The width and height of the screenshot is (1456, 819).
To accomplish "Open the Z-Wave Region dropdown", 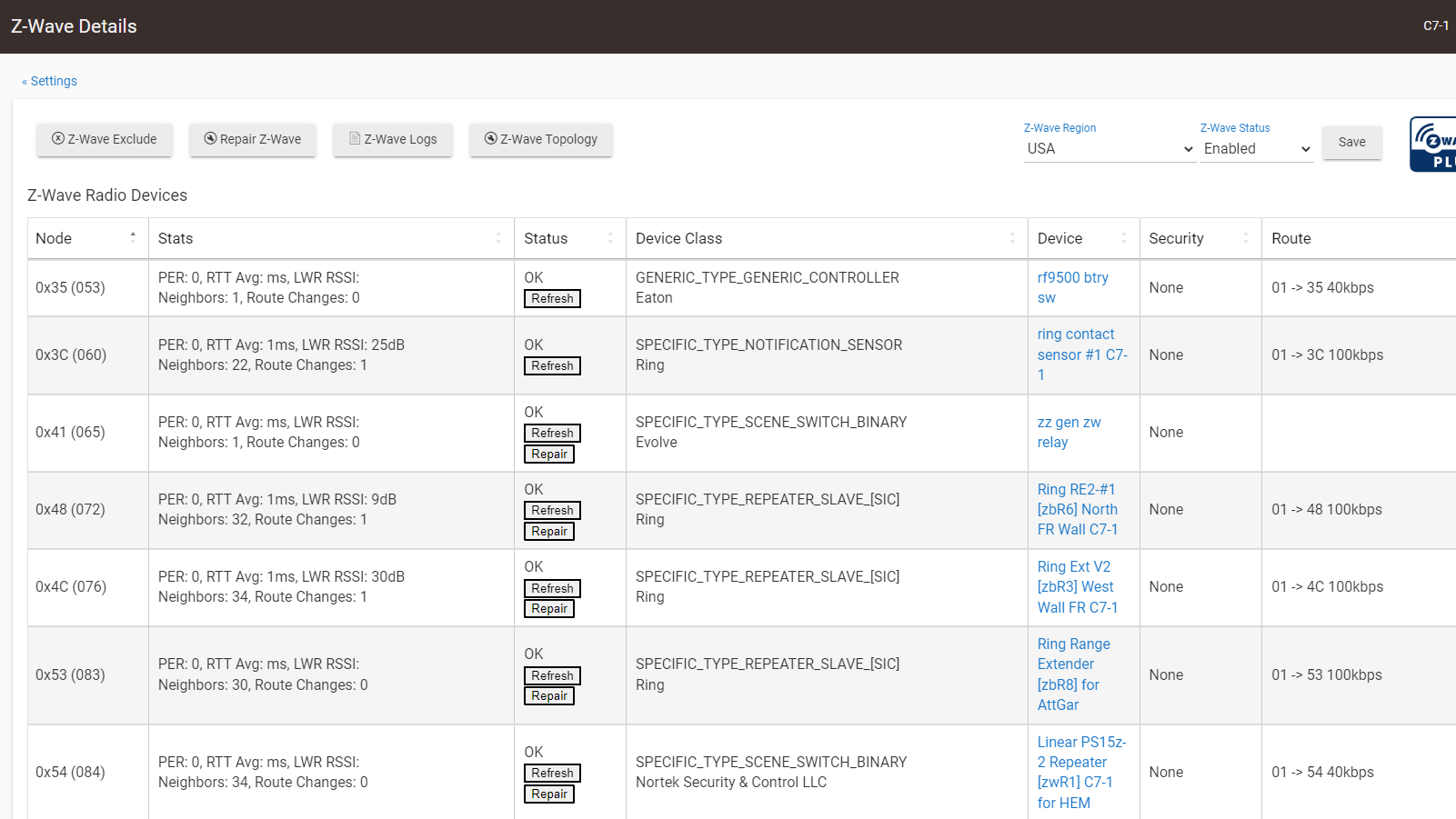I will (x=1109, y=148).
